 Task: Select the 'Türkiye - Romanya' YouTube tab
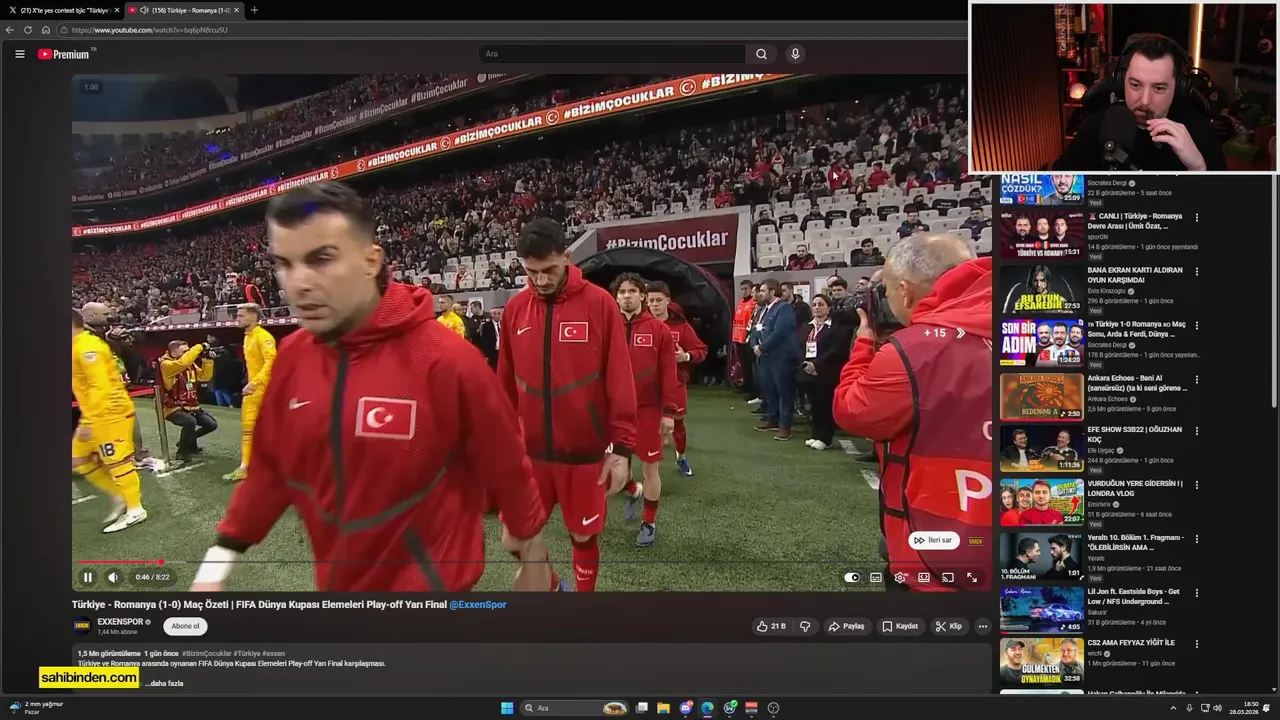[x=186, y=10]
